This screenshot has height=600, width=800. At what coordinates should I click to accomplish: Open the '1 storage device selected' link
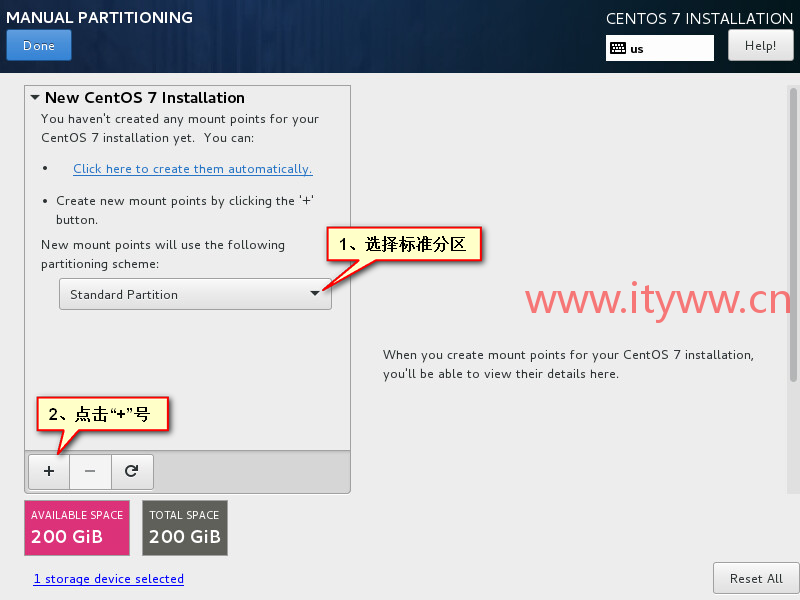109,579
